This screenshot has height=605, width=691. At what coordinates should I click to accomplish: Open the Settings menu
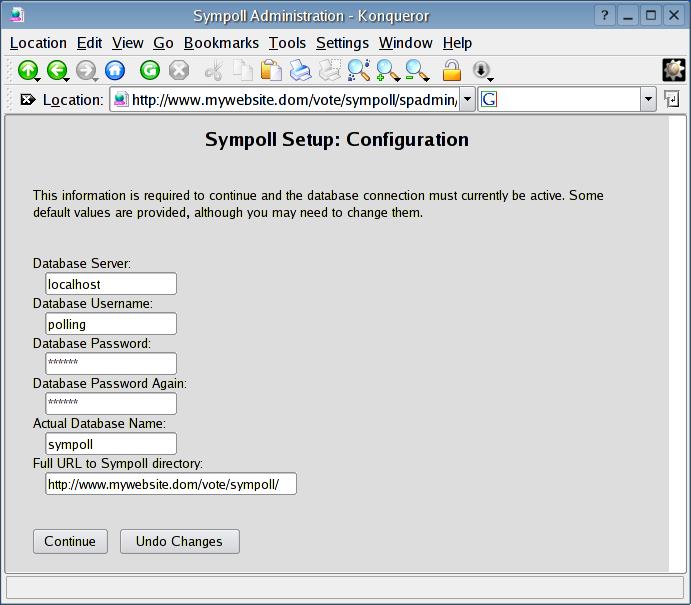[342, 43]
